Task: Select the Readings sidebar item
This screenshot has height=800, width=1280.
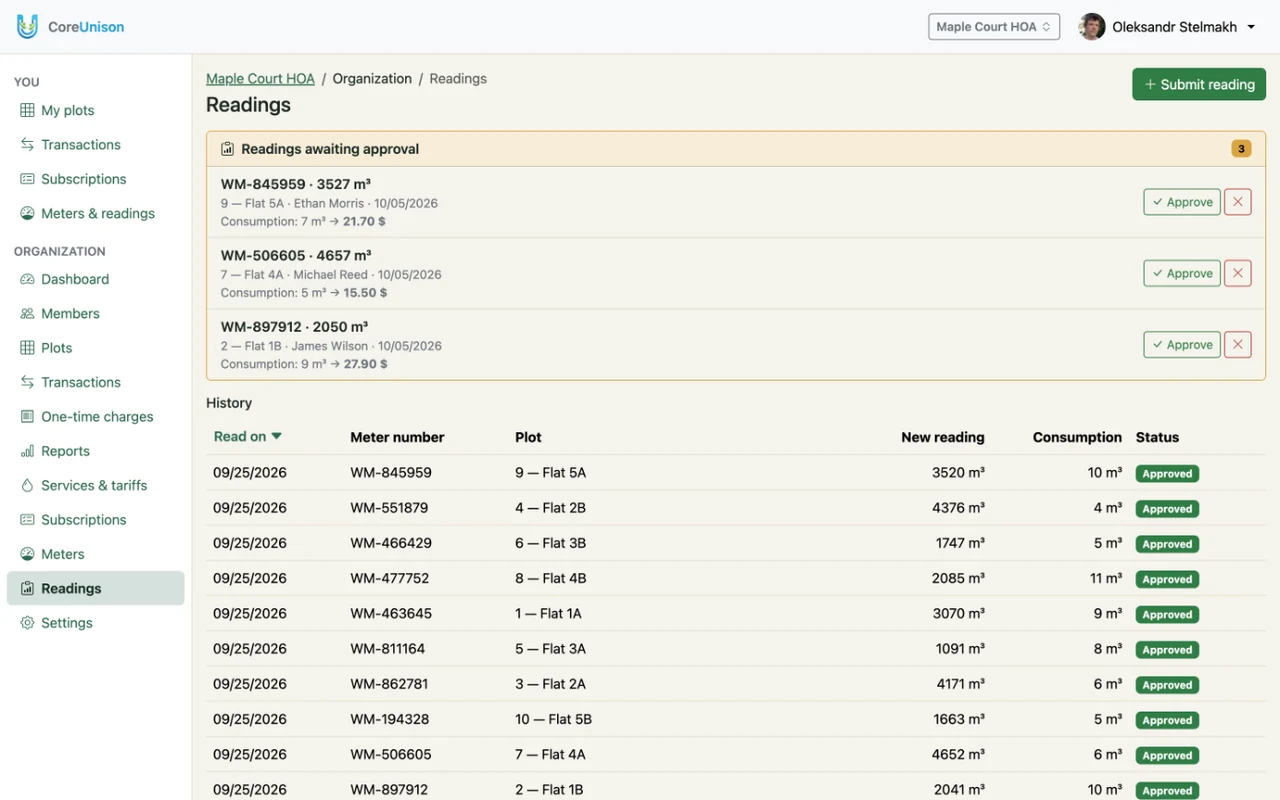Action: point(95,588)
